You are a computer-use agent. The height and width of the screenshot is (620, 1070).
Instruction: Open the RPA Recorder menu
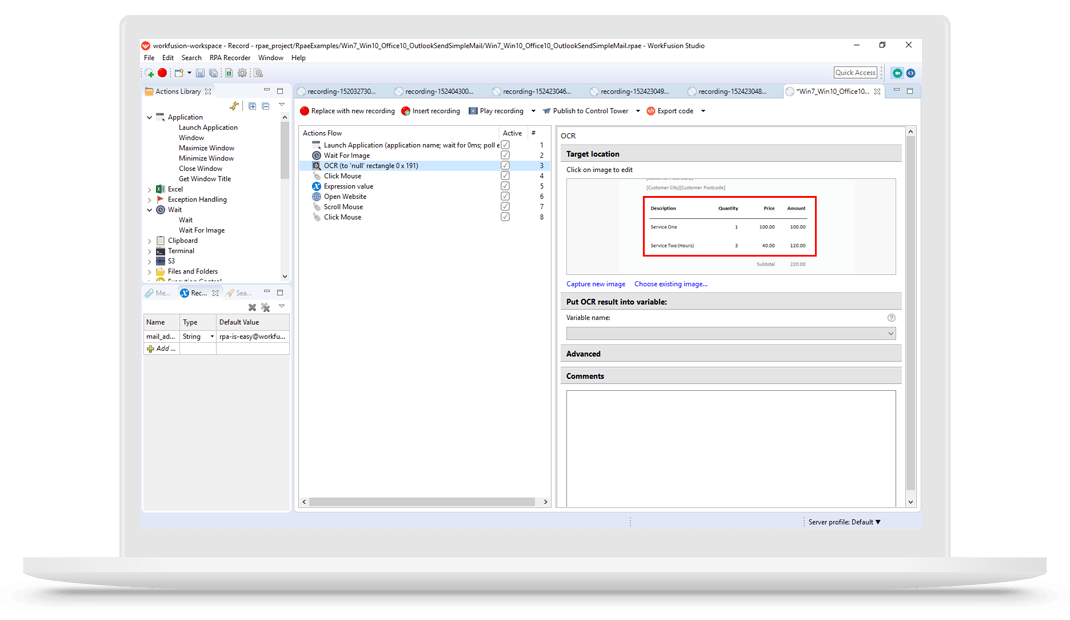pos(230,58)
